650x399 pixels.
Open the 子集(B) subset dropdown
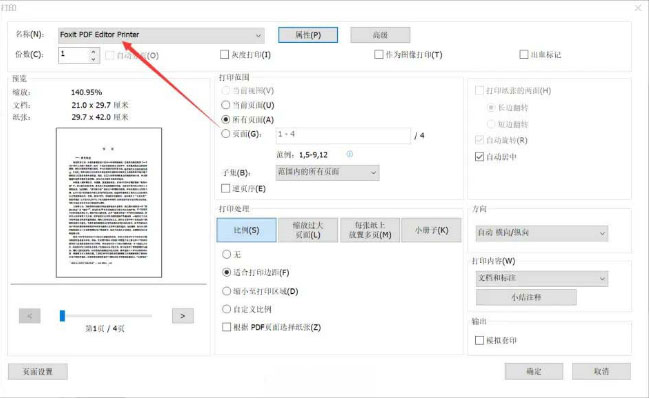click(327, 172)
